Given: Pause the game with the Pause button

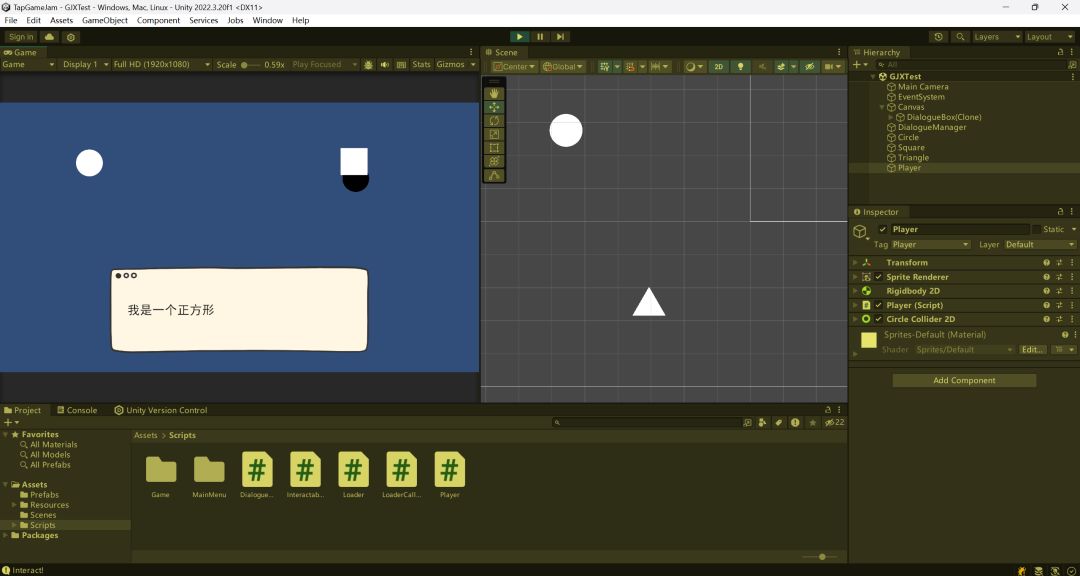Looking at the screenshot, I should point(540,37).
